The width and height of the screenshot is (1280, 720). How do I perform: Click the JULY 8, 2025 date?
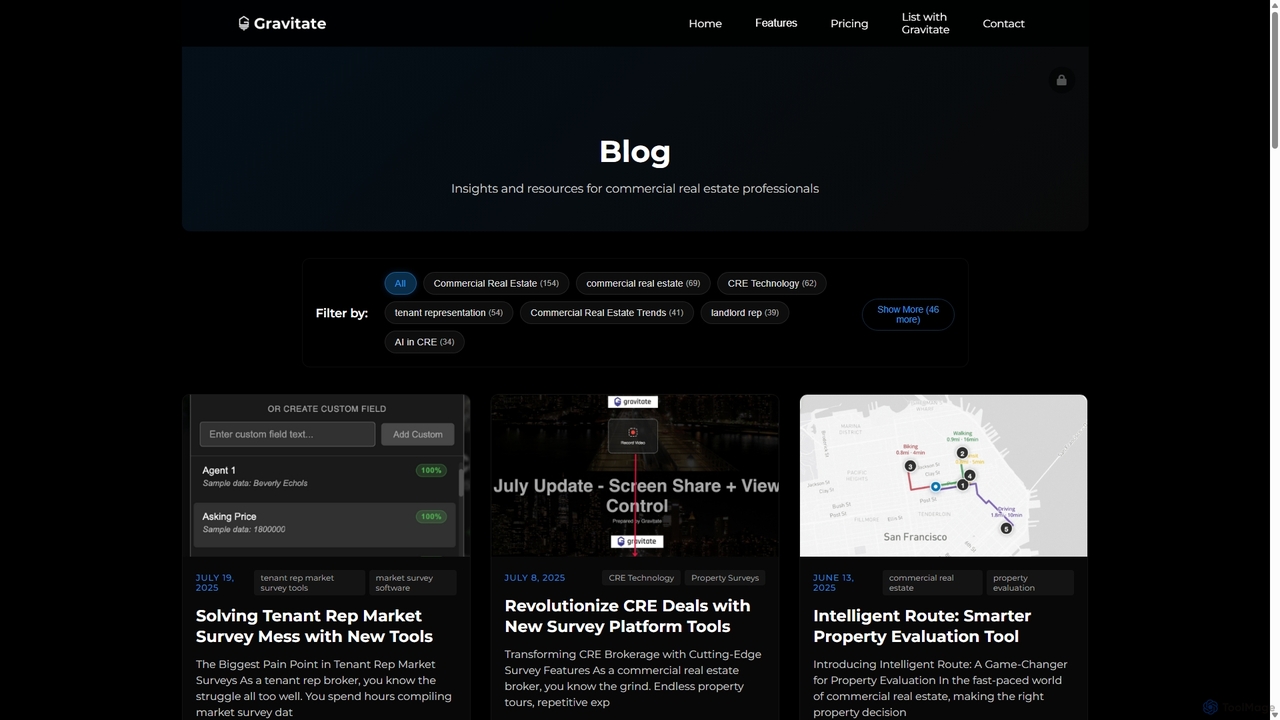tap(535, 578)
